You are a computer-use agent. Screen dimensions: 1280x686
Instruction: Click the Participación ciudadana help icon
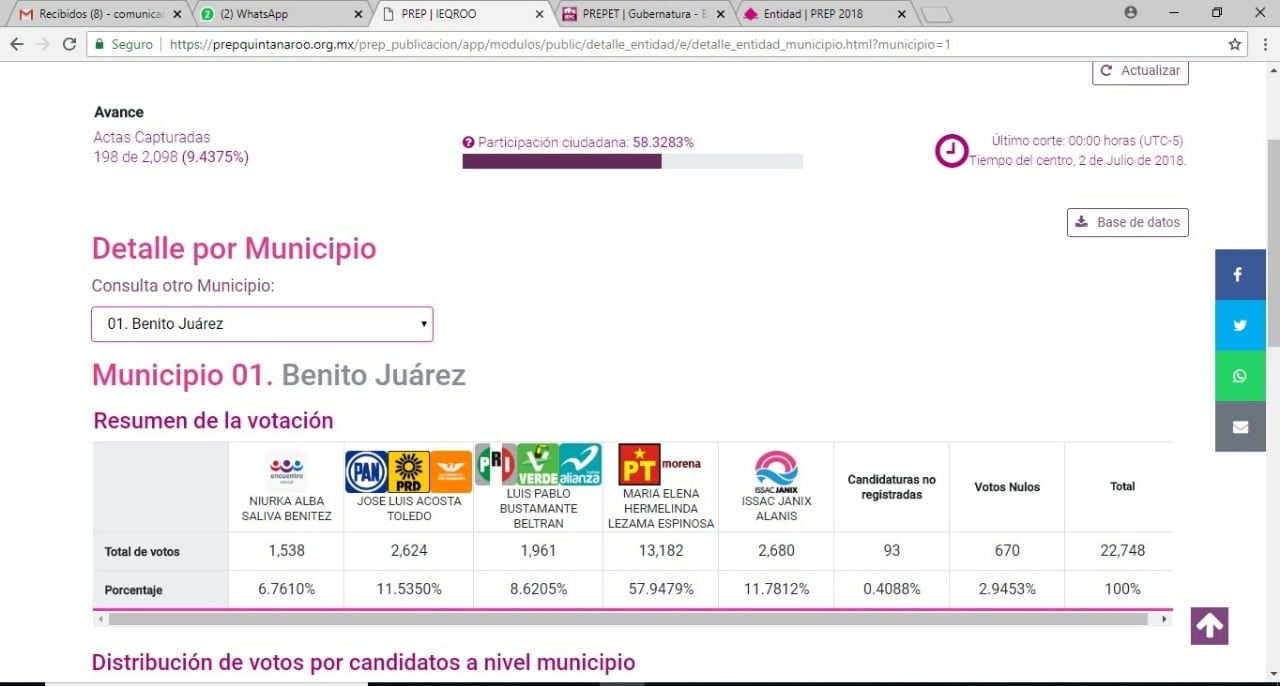[x=468, y=143]
